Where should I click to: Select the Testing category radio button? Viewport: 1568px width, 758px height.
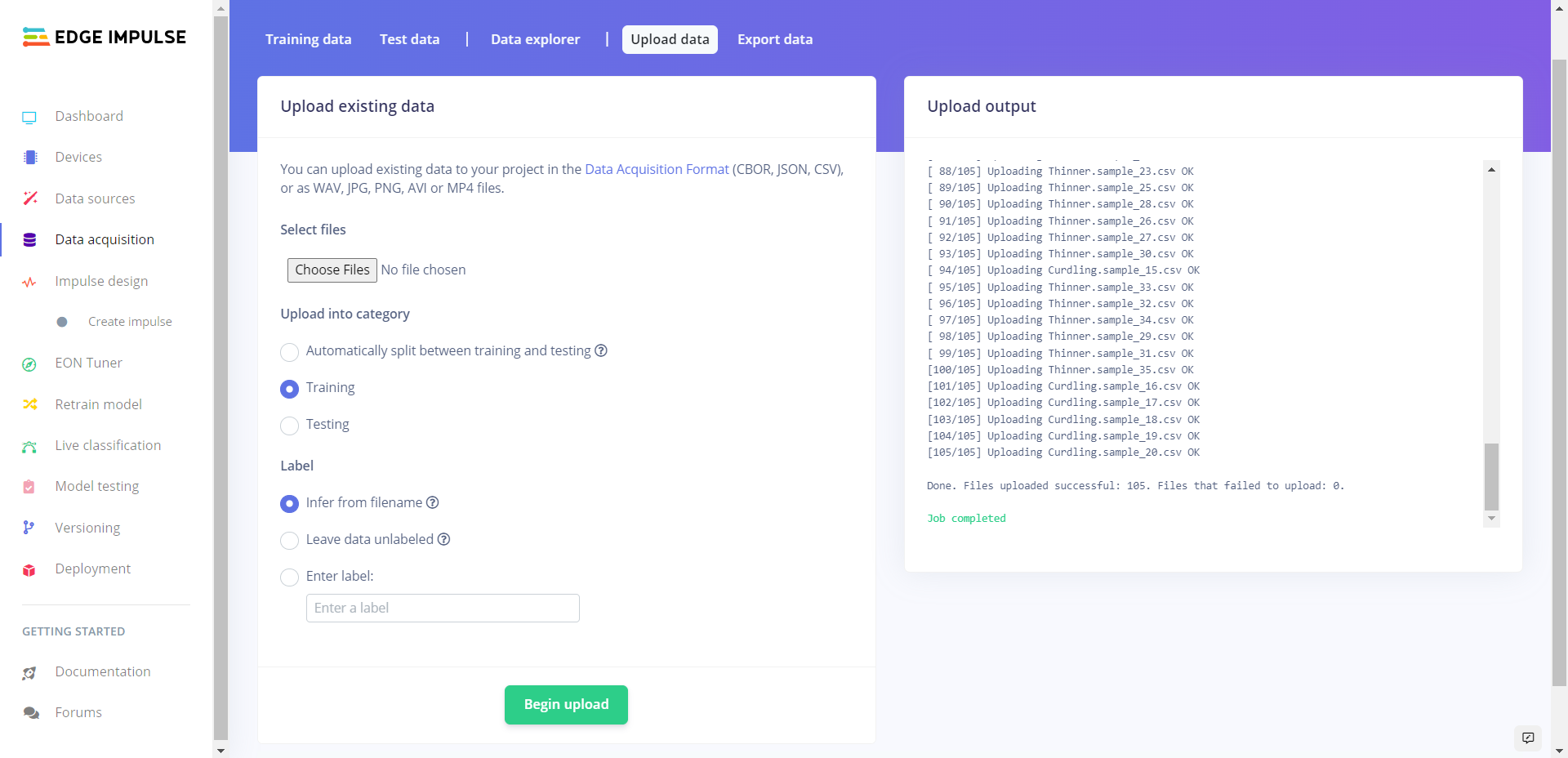coord(289,426)
